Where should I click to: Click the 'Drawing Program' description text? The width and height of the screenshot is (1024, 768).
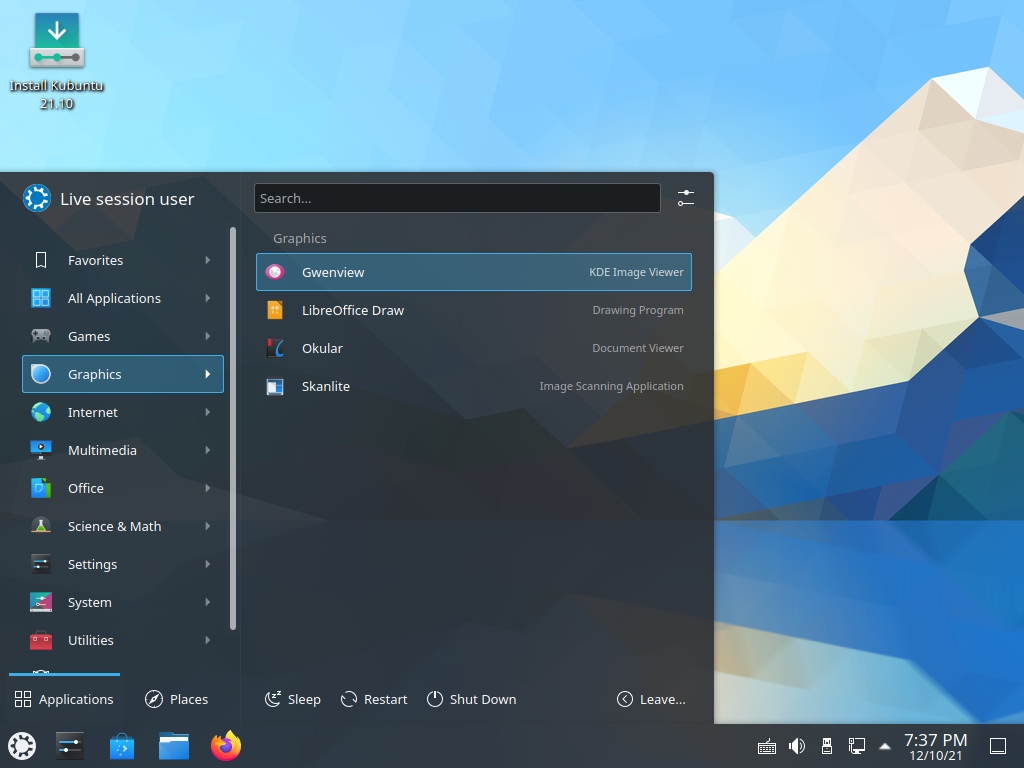[637, 310]
